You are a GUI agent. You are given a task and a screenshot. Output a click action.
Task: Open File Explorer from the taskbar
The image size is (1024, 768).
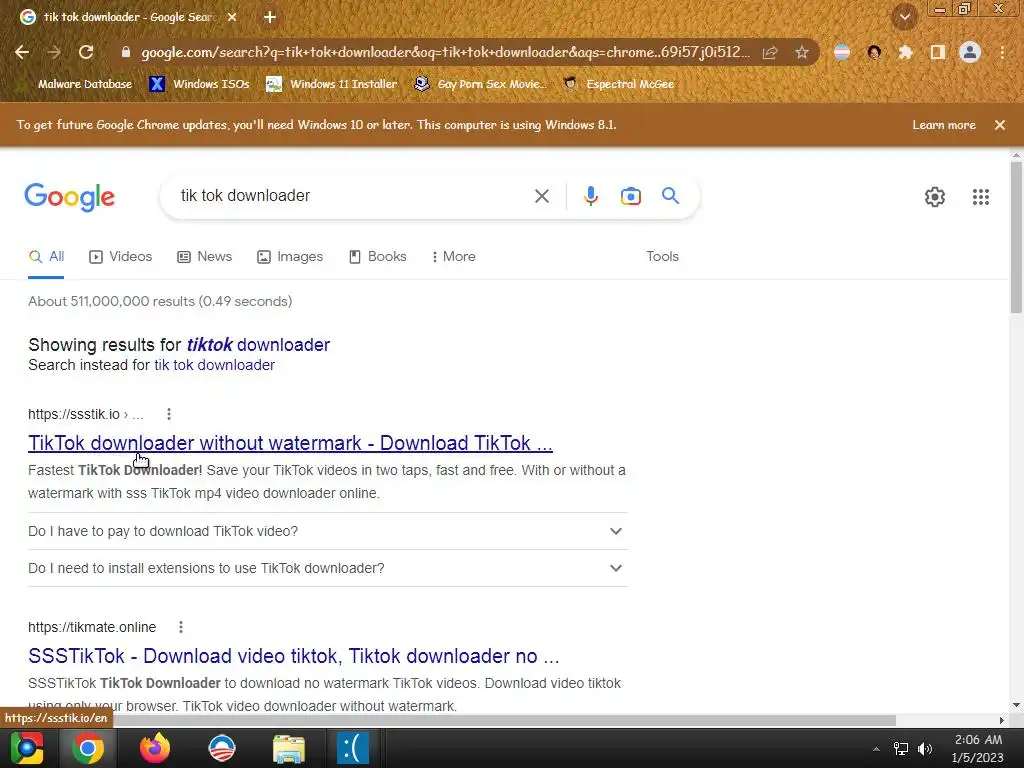(x=288, y=748)
